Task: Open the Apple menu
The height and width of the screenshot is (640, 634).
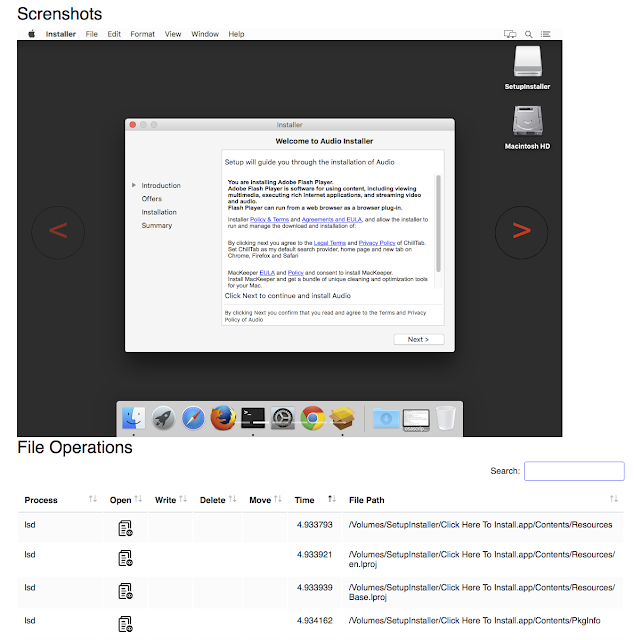Action: point(31,34)
